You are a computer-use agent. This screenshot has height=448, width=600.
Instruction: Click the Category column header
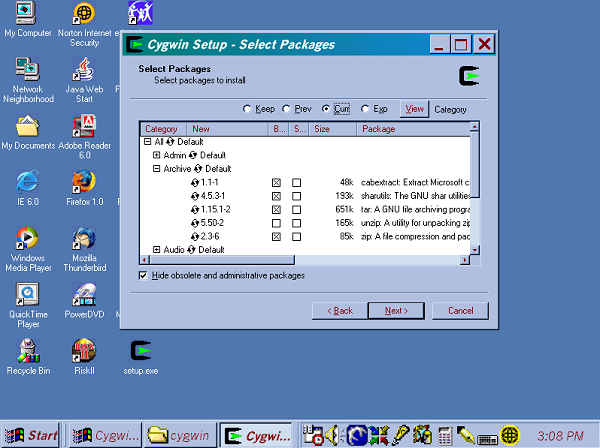coord(163,129)
